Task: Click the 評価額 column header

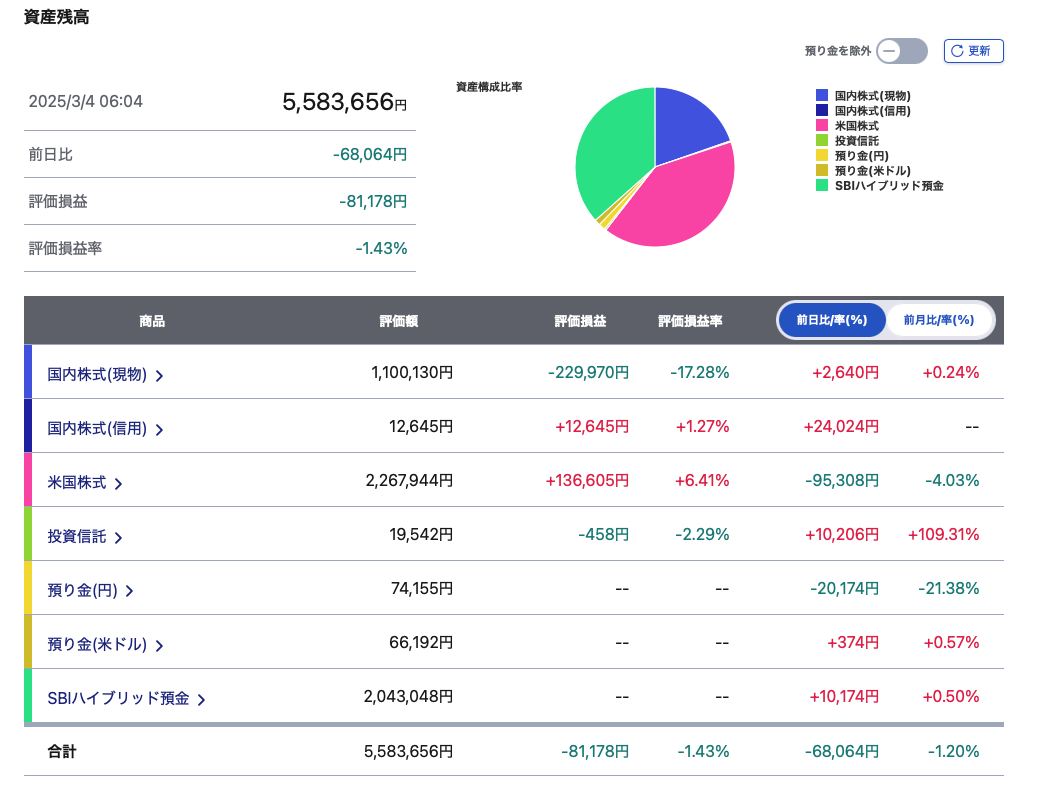Action: click(x=398, y=321)
